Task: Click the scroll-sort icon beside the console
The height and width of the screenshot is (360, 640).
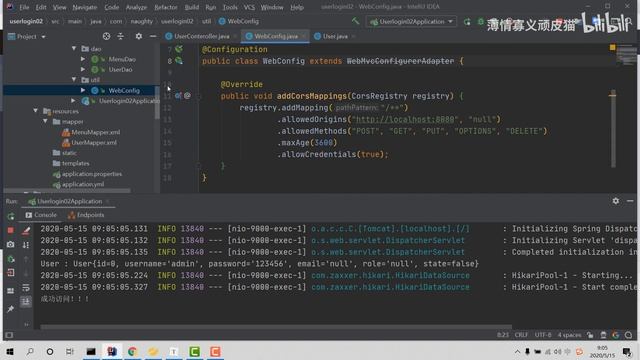Action: point(26,245)
